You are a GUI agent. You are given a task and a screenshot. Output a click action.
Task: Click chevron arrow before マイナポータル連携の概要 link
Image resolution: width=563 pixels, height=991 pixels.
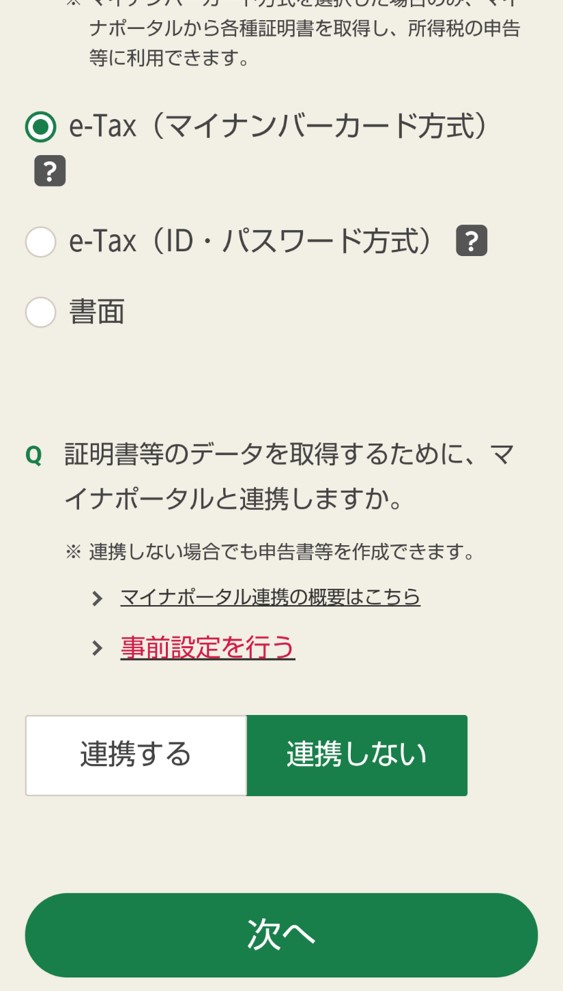[x=97, y=598]
